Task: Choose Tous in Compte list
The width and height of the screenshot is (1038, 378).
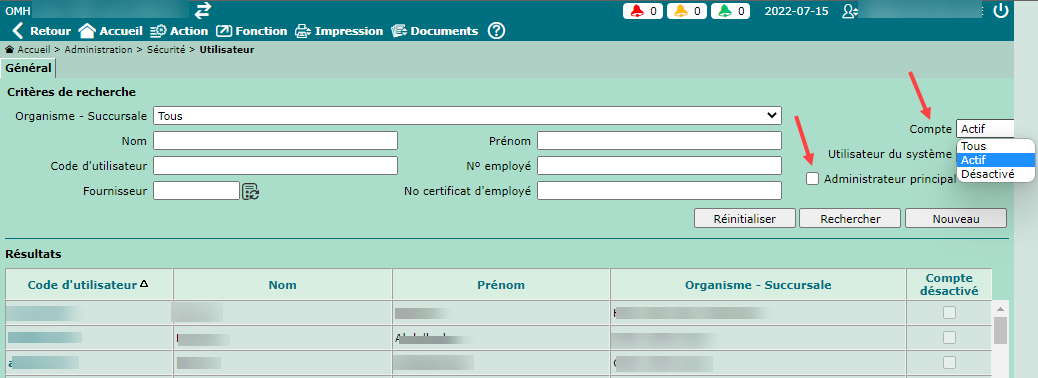Action: click(996, 146)
